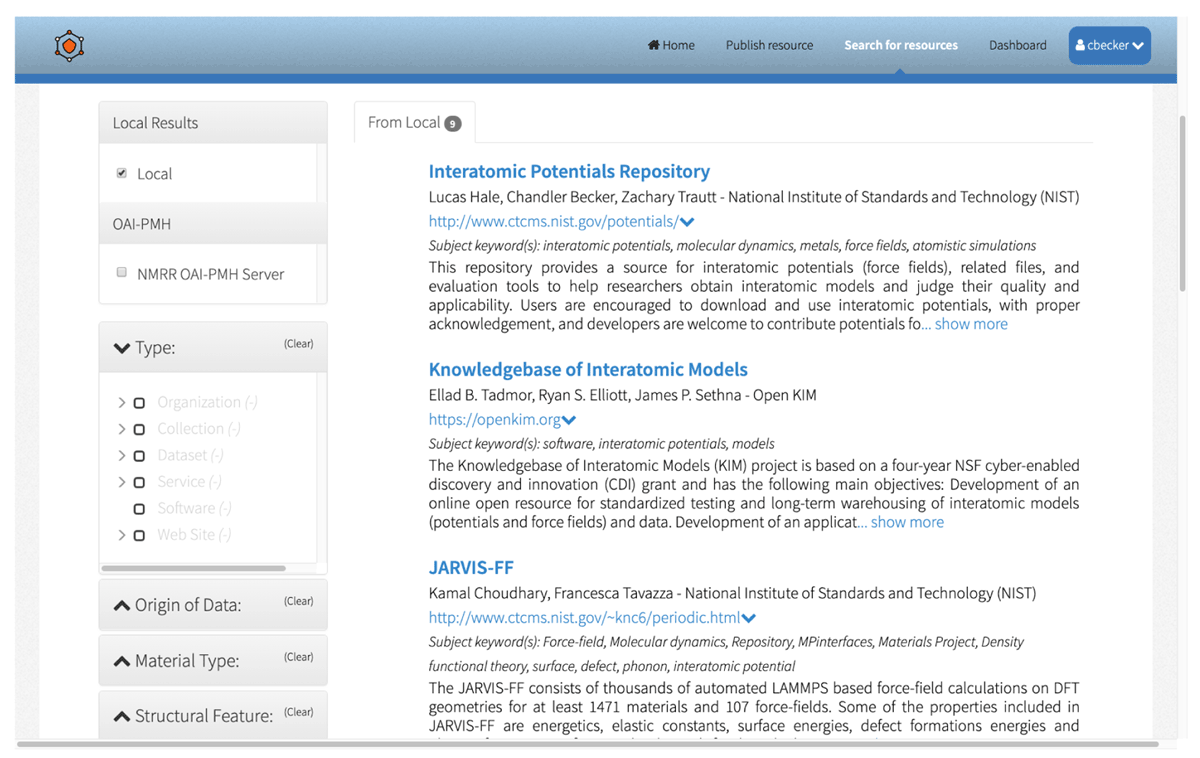Image resolution: width=1200 pixels, height=758 pixels.
Task: Clear the Type filter selections
Action: (299, 344)
